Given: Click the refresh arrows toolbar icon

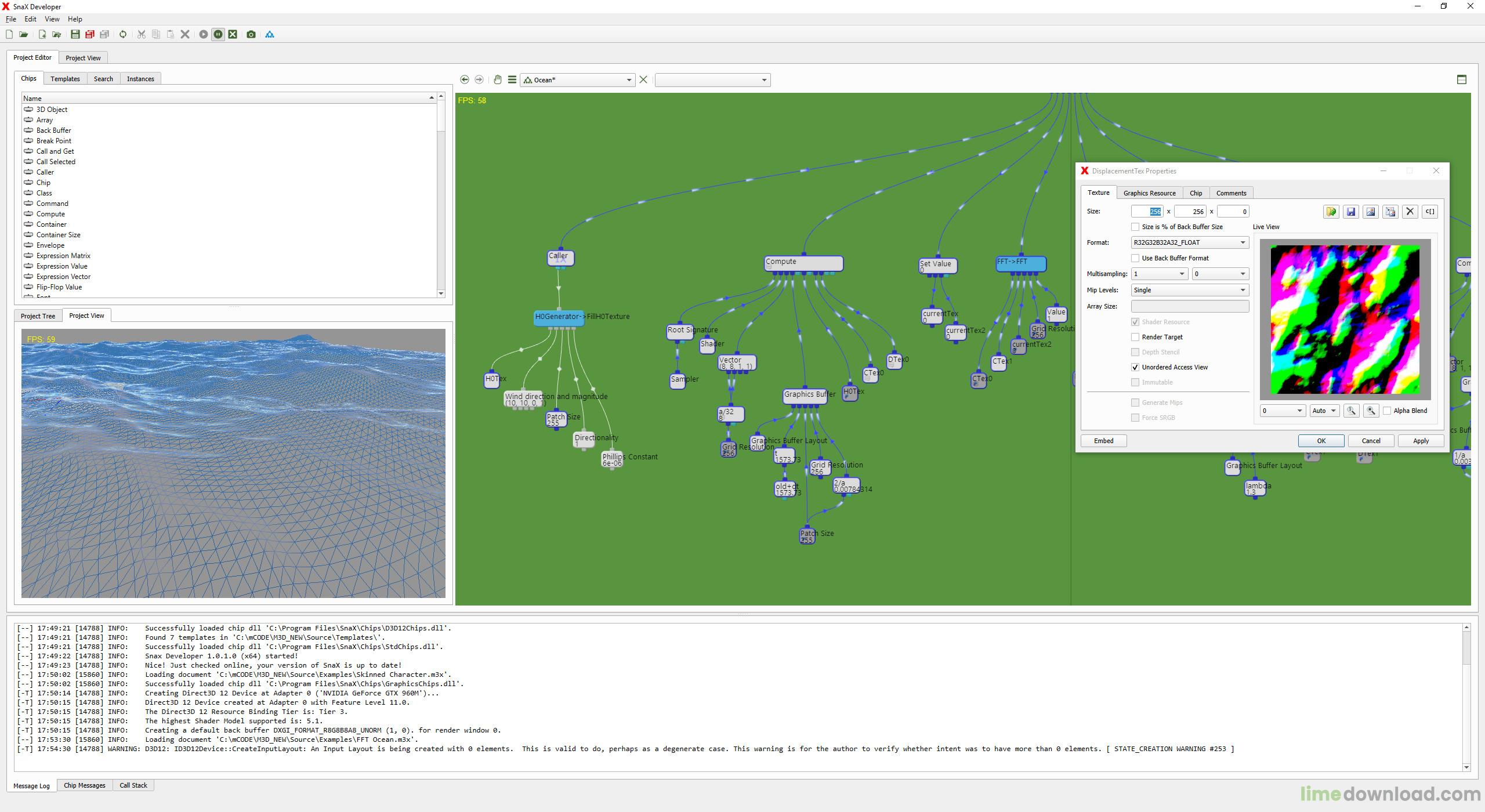Looking at the screenshot, I should point(123,35).
